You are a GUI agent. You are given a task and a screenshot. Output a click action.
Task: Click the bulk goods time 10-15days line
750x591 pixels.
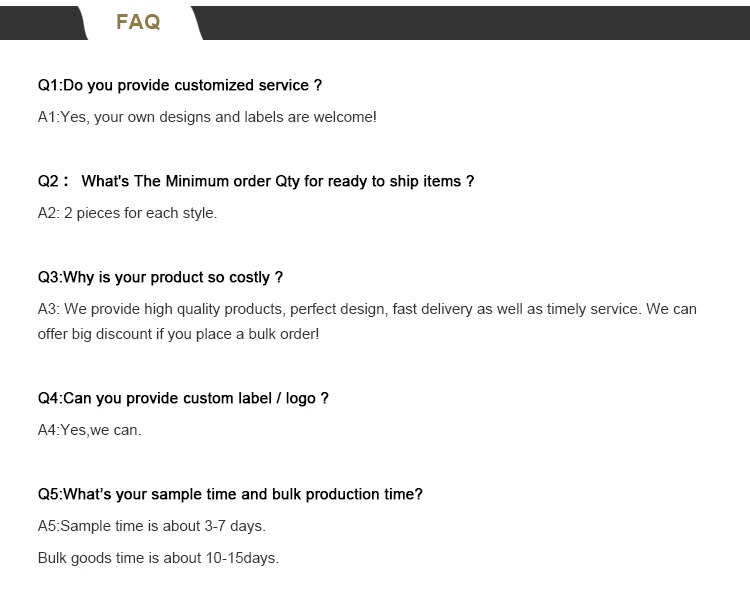coord(158,558)
